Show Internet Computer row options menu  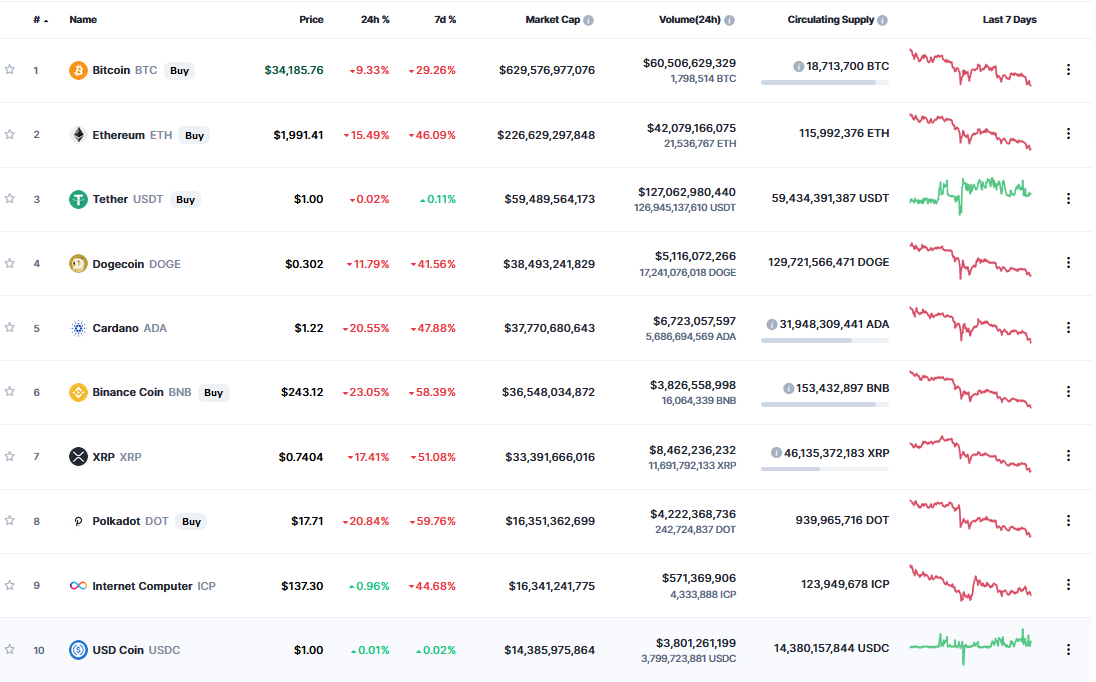pyautogui.click(x=1068, y=584)
